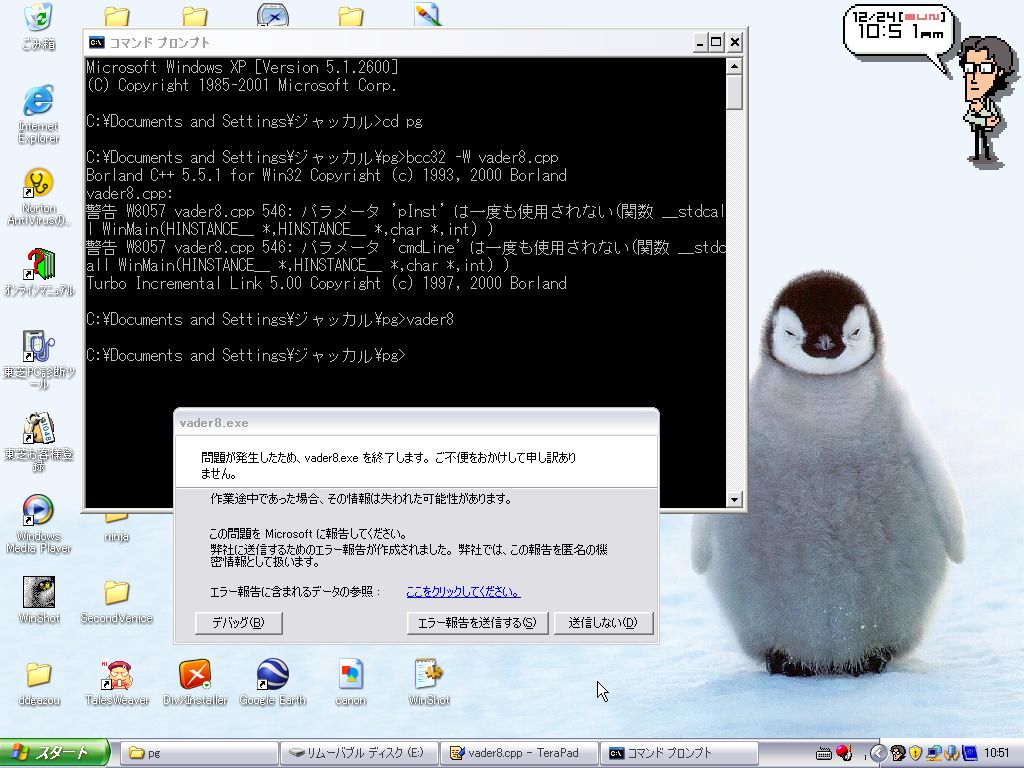Click the glasses-man character tray icon
Image resolution: width=1024 pixels, height=768 pixels.
(x=898, y=753)
